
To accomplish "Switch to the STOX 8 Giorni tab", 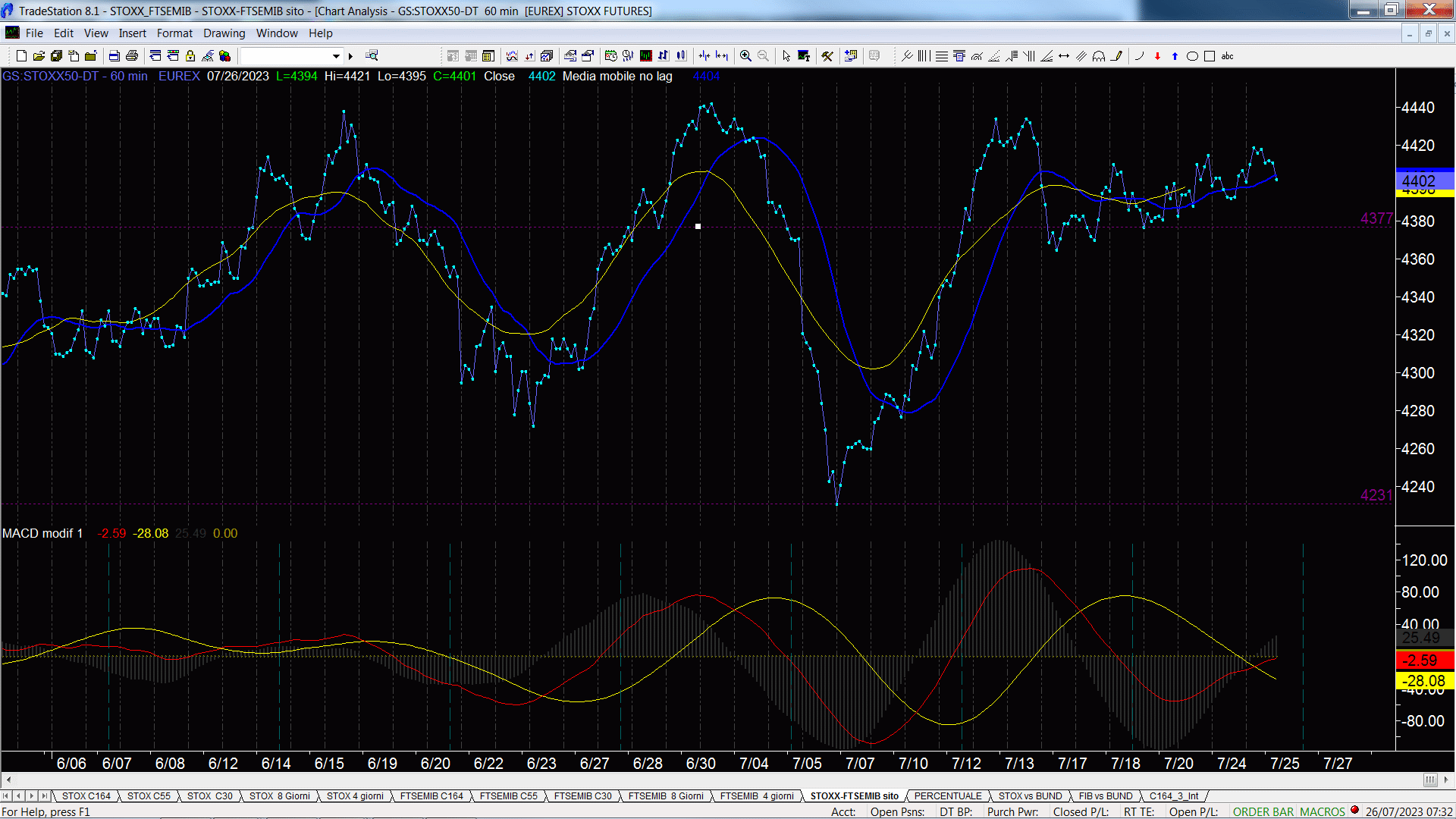I will coord(280,795).
